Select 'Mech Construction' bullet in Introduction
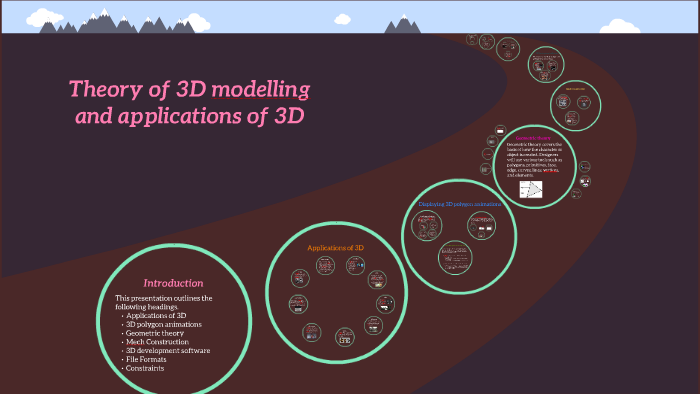The image size is (700, 394). (157, 342)
